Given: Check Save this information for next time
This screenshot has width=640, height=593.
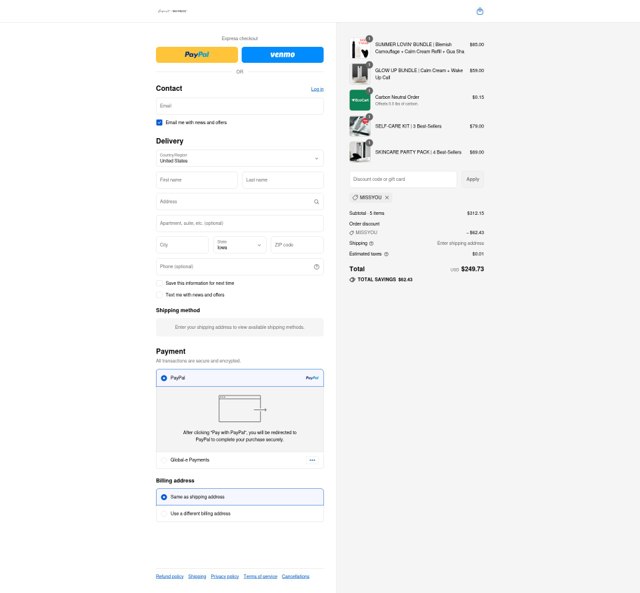Looking at the screenshot, I should click(x=159, y=283).
